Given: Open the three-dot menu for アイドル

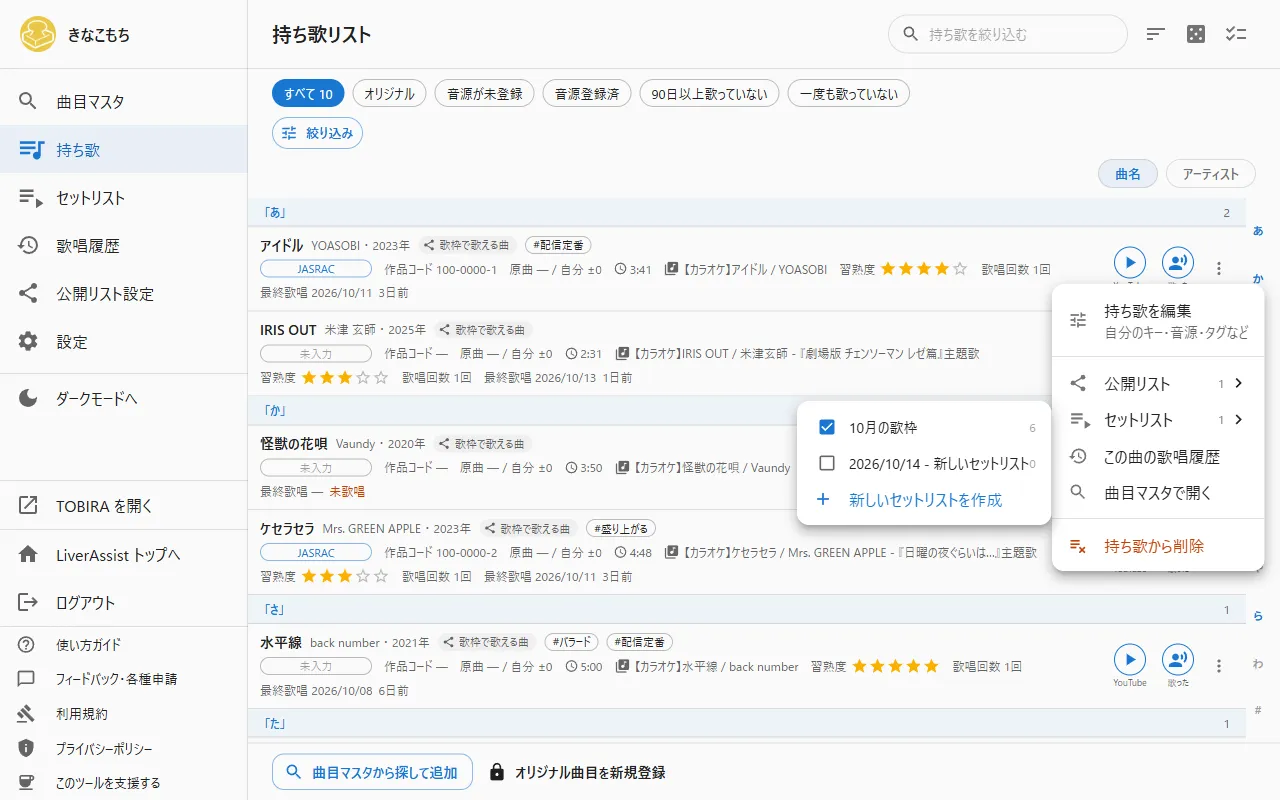Looking at the screenshot, I should point(1219,269).
